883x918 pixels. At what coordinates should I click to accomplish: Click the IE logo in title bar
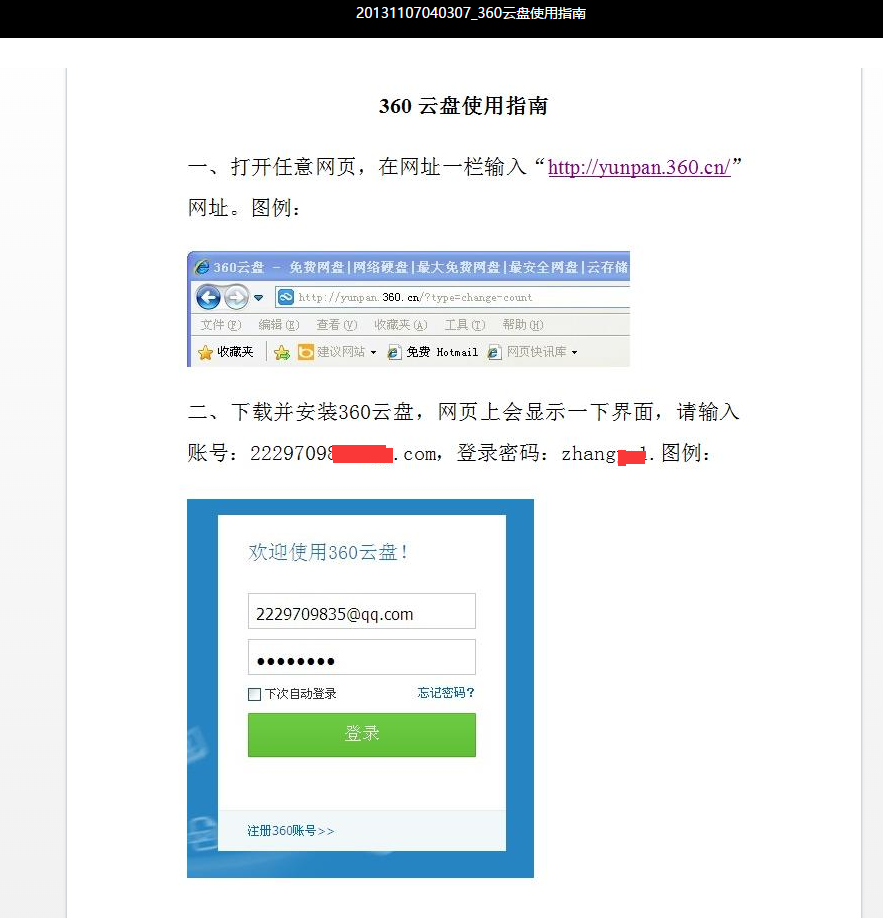(201, 267)
